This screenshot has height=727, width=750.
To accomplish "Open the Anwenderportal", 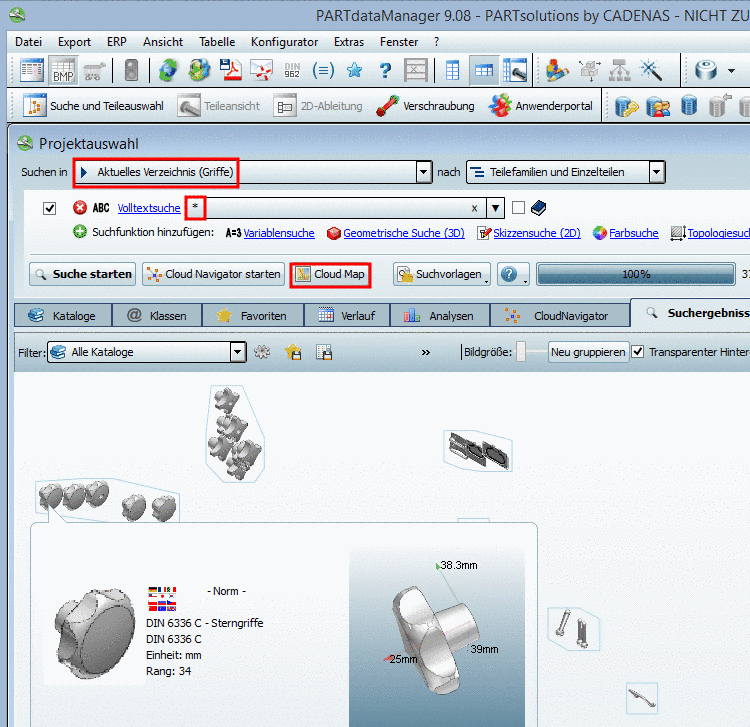I will [x=540, y=106].
